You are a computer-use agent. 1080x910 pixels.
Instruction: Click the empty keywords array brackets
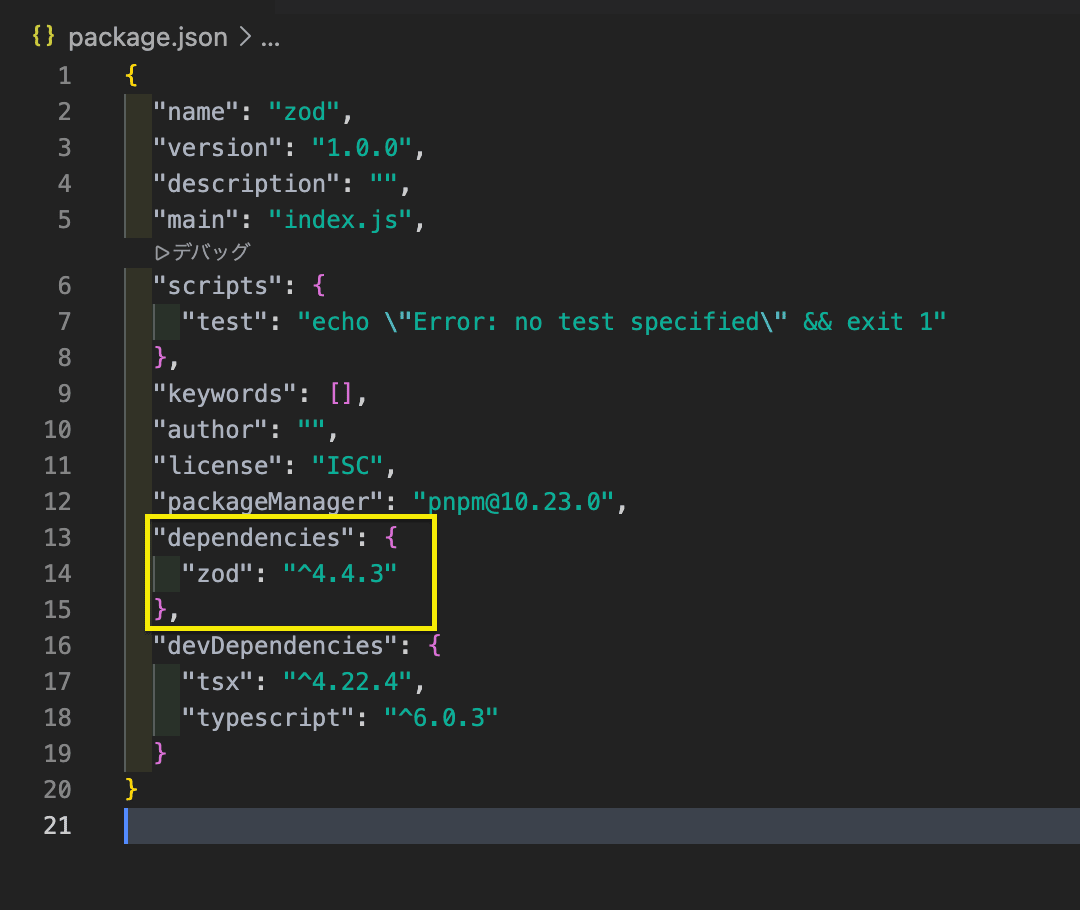pos(340,393)
